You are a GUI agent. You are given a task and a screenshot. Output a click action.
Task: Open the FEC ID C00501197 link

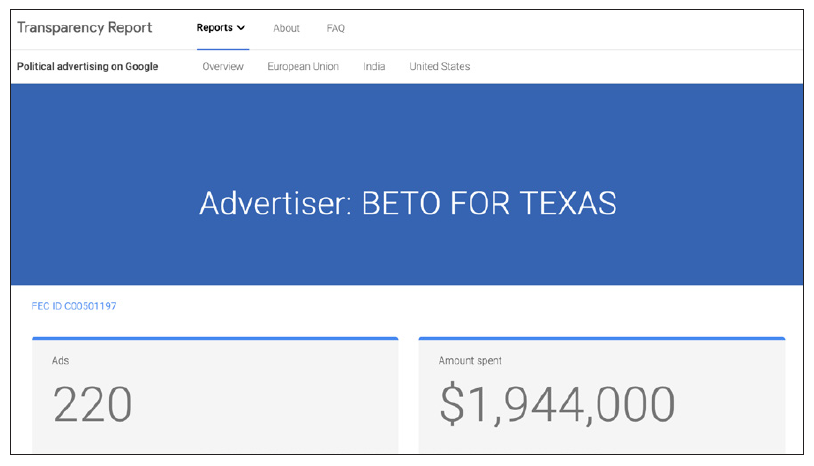point(74,306)
